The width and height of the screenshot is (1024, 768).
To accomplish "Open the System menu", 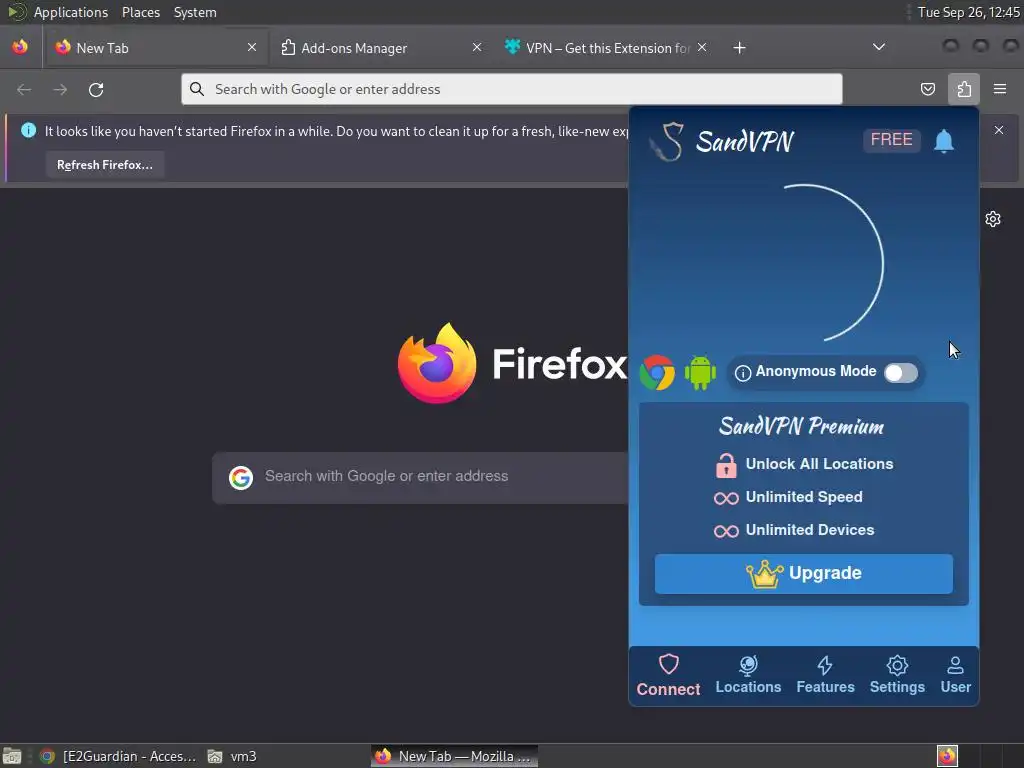I will click(195, 12).
